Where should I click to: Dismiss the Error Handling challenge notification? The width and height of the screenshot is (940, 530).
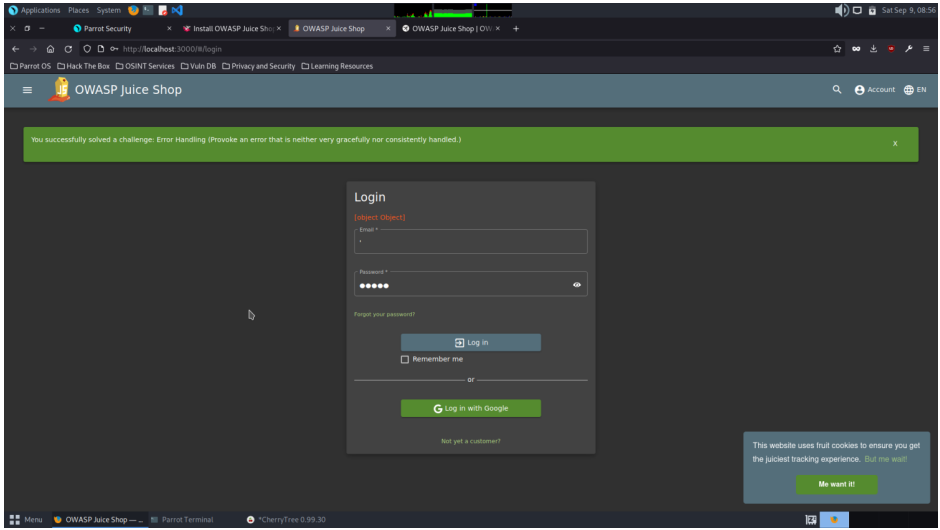[x=895, y=143]
